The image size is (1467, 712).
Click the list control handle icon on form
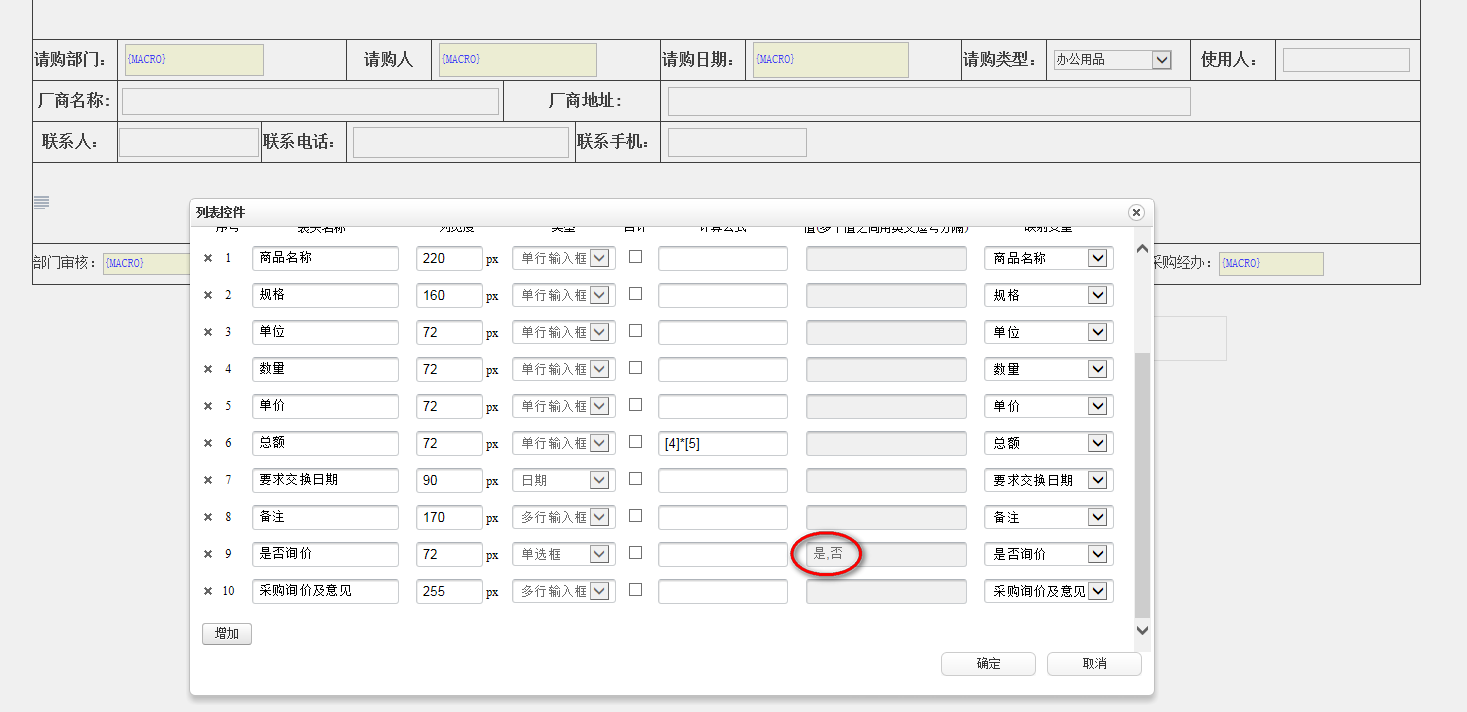(41, 202)
